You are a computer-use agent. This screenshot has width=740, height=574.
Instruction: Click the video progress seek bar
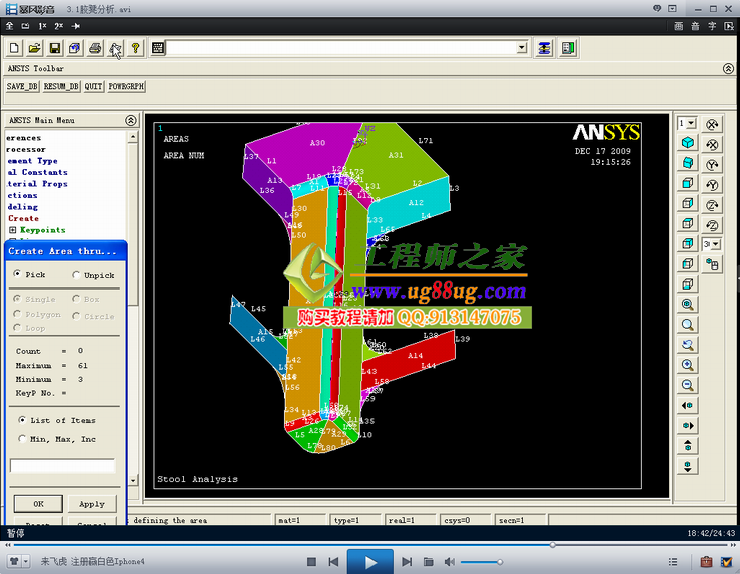pos(370,545)
